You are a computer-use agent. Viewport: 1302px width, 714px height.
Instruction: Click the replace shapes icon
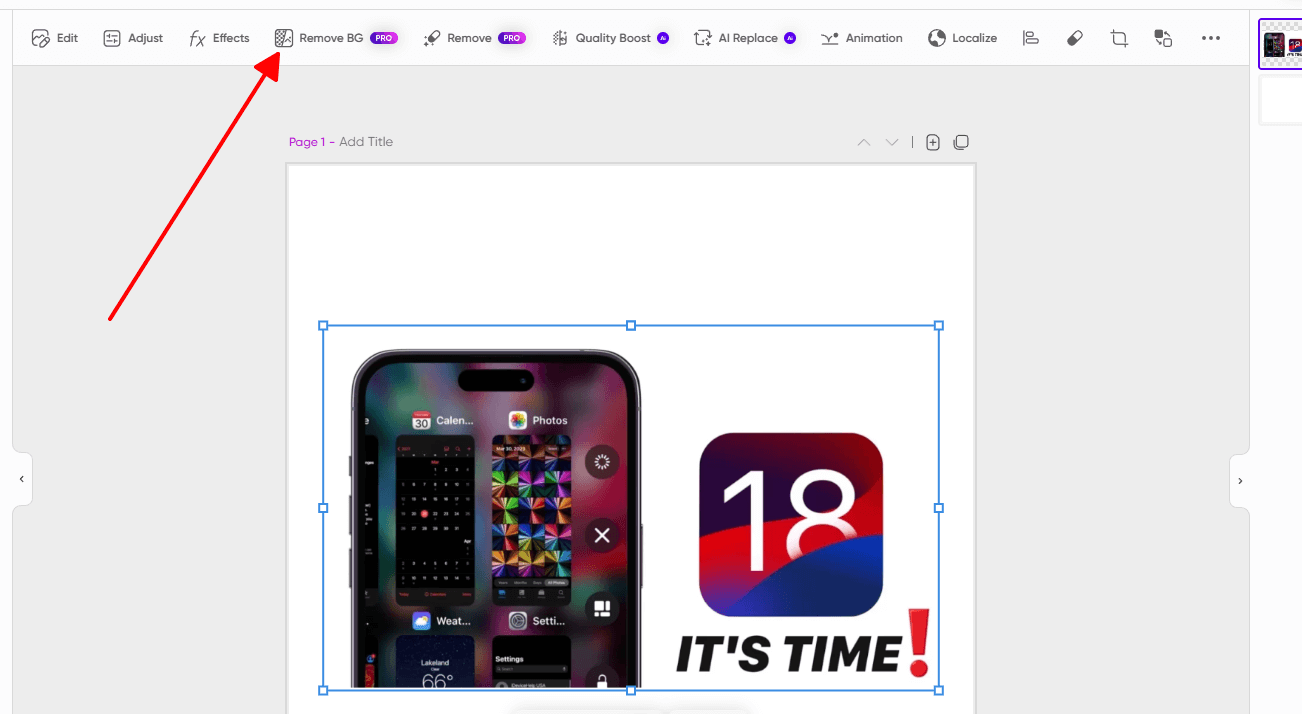pyautogui.click(x=1163, y=38)
